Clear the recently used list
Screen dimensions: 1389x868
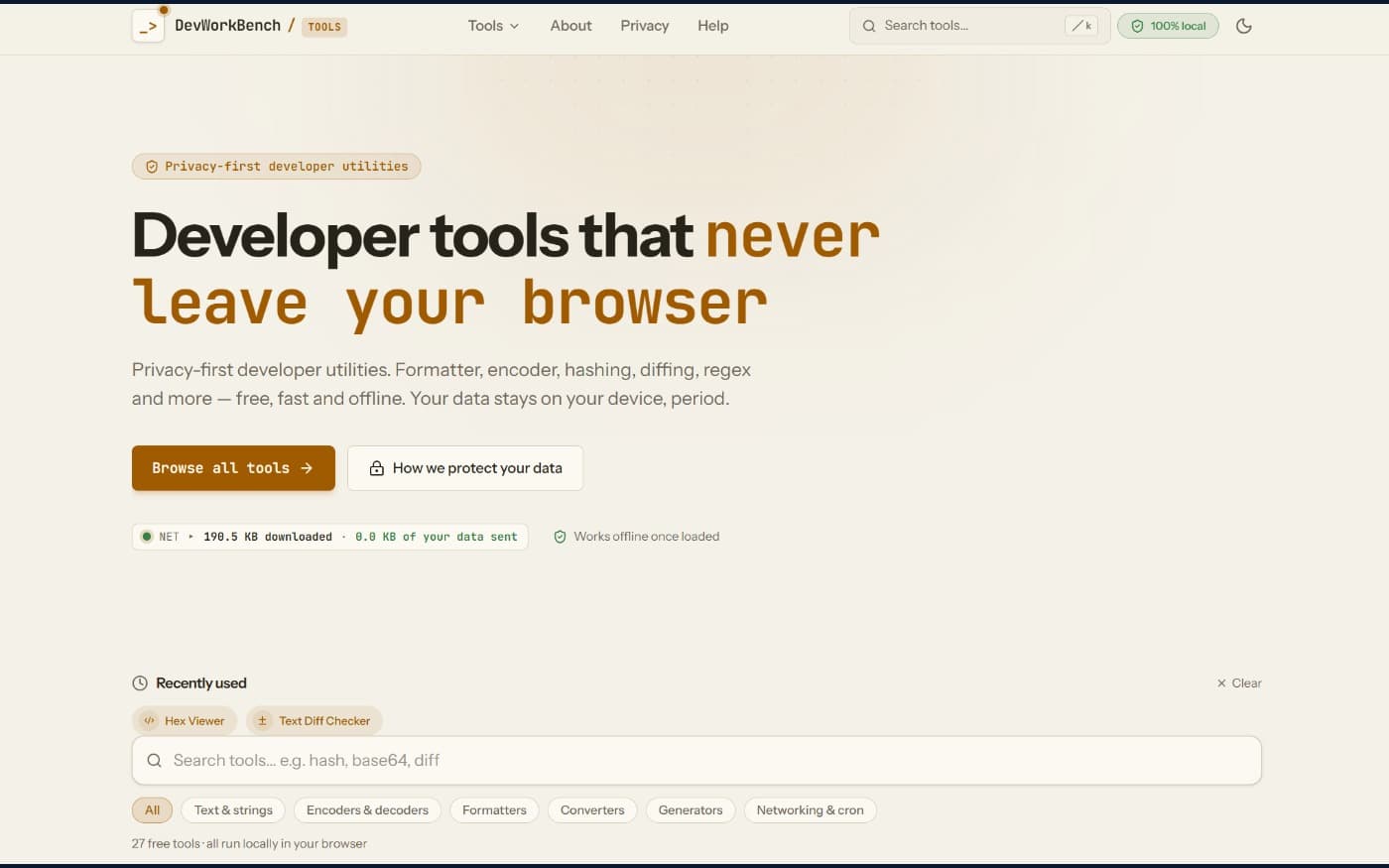1239,683
